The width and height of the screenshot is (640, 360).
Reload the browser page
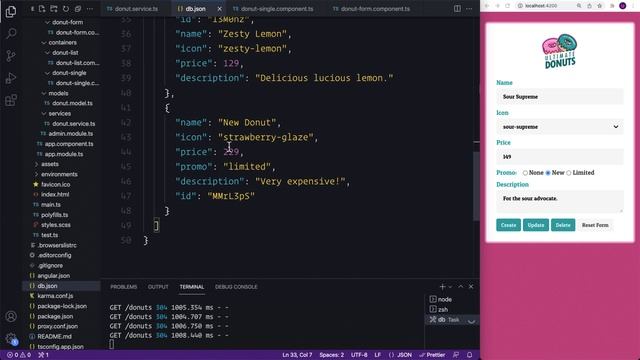[507, 6]
